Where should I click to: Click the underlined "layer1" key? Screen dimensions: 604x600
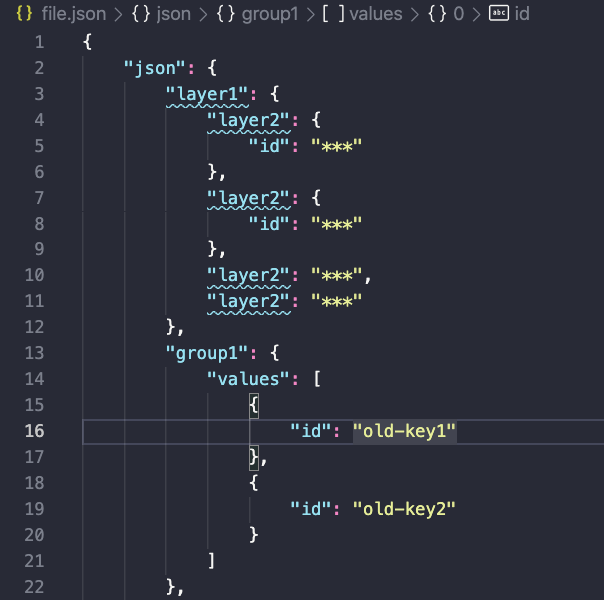[206, 94]
